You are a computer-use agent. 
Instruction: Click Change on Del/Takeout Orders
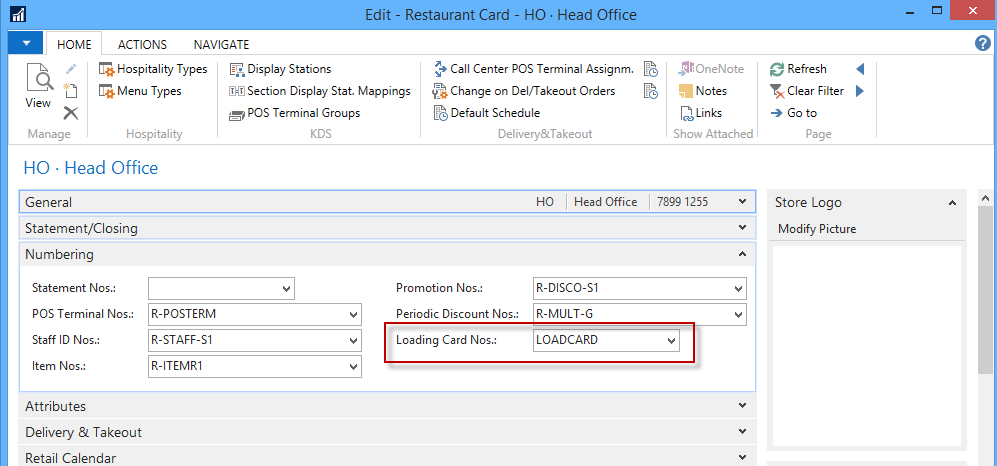tap(524, 91)
